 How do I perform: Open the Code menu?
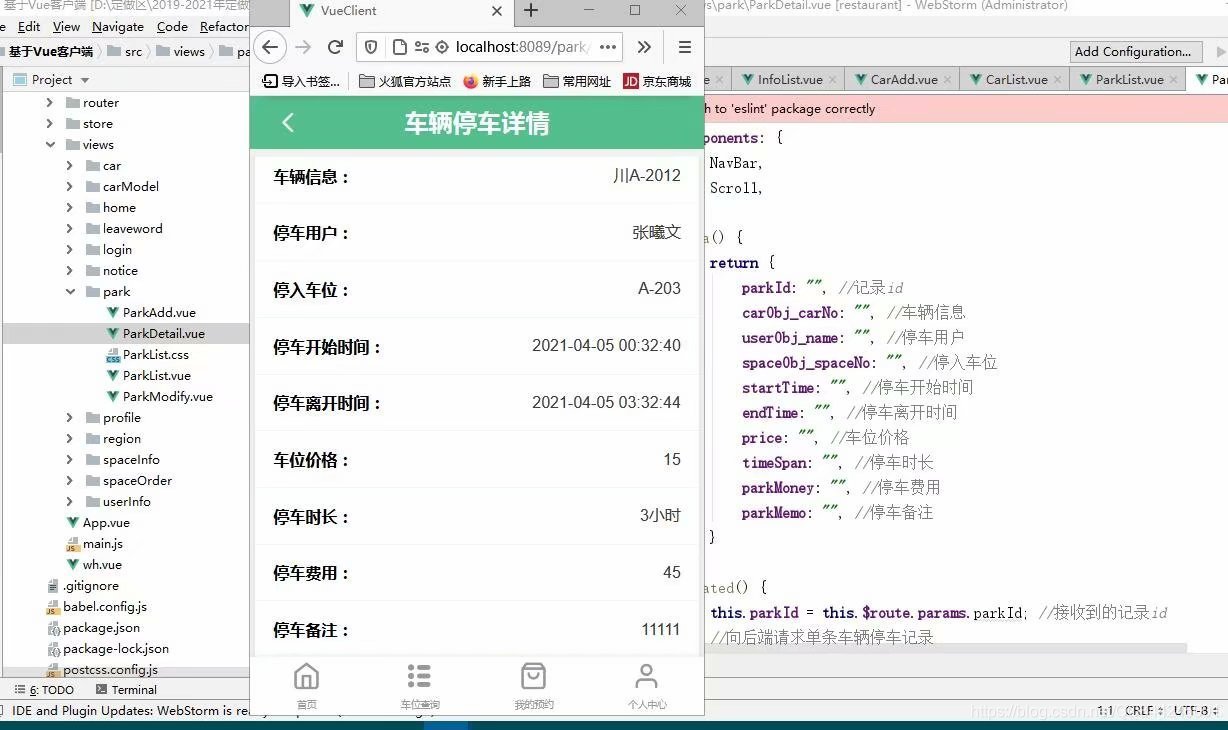[x=172, y=26]
